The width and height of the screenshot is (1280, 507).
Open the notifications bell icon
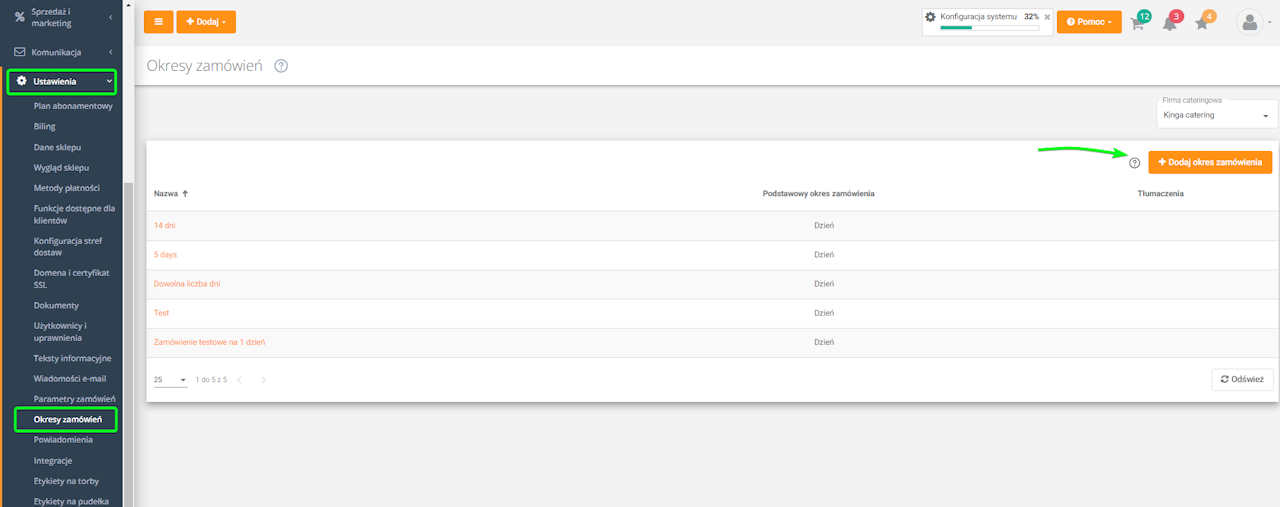pos(1170,23)
